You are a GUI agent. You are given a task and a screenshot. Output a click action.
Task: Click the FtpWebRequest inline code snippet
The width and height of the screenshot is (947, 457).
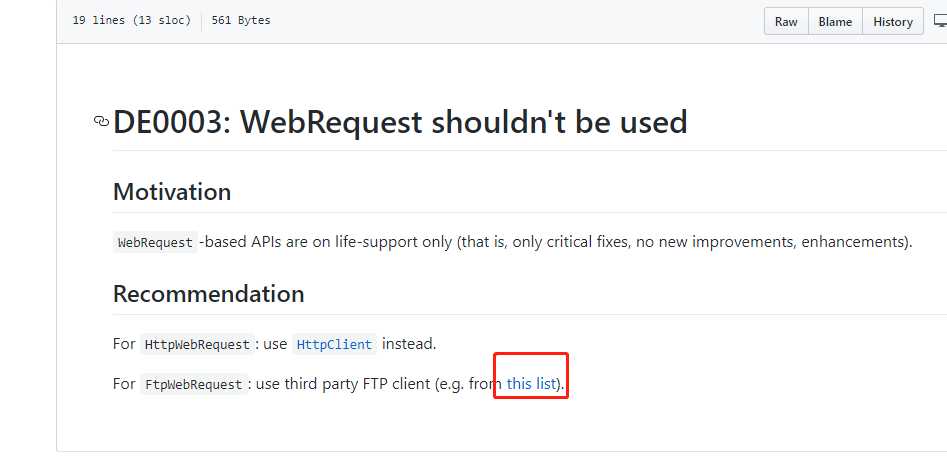point(194,384)
